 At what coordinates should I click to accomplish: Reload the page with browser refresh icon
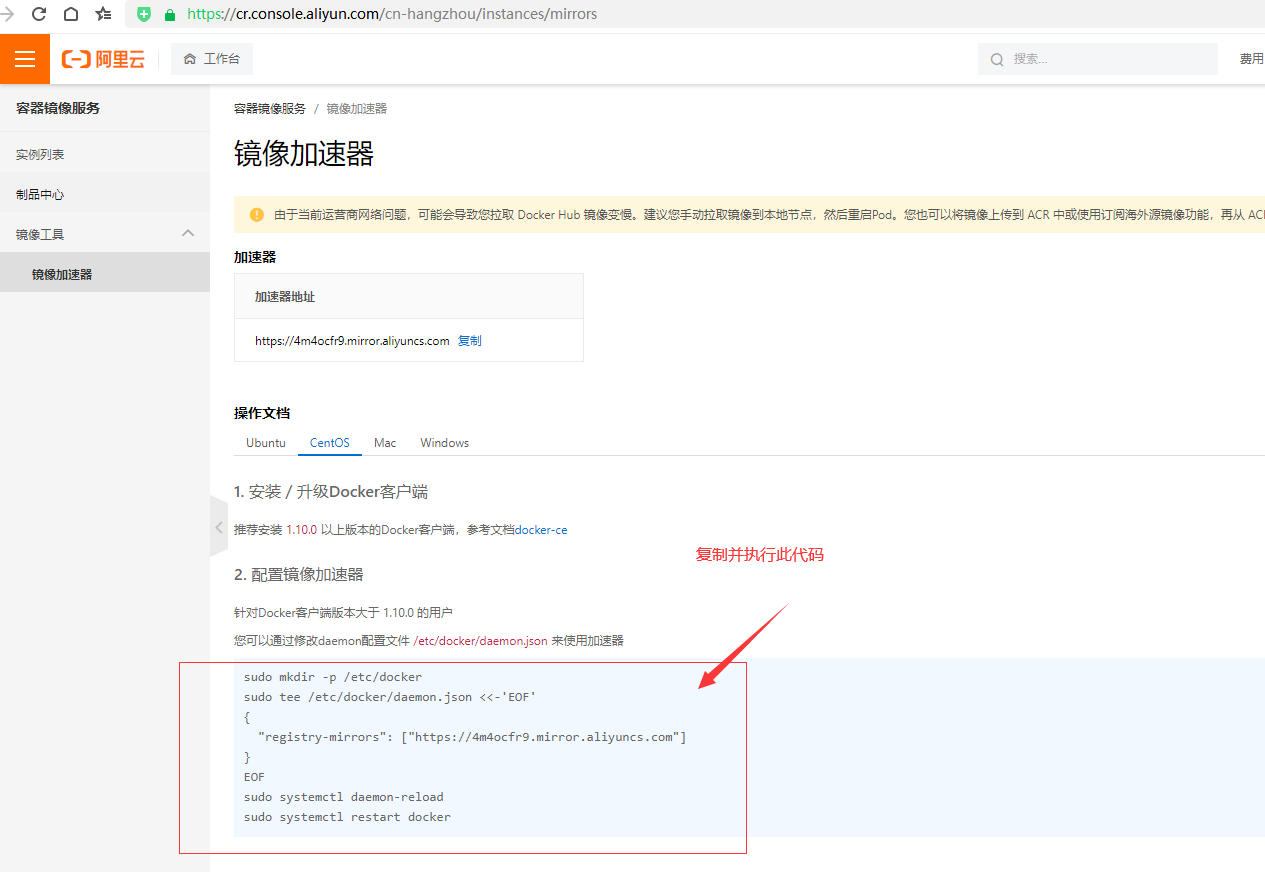[x=39, y=14]
